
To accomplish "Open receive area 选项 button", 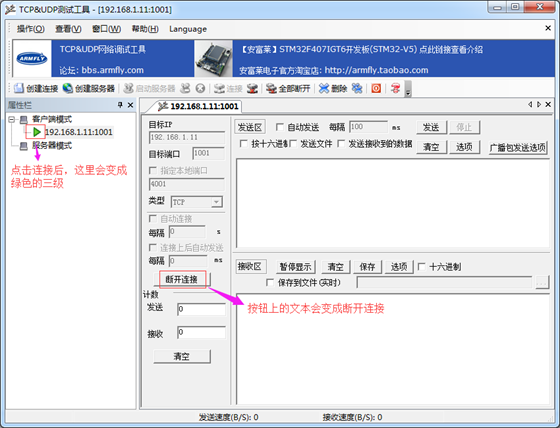I will [x=399, y=267].
